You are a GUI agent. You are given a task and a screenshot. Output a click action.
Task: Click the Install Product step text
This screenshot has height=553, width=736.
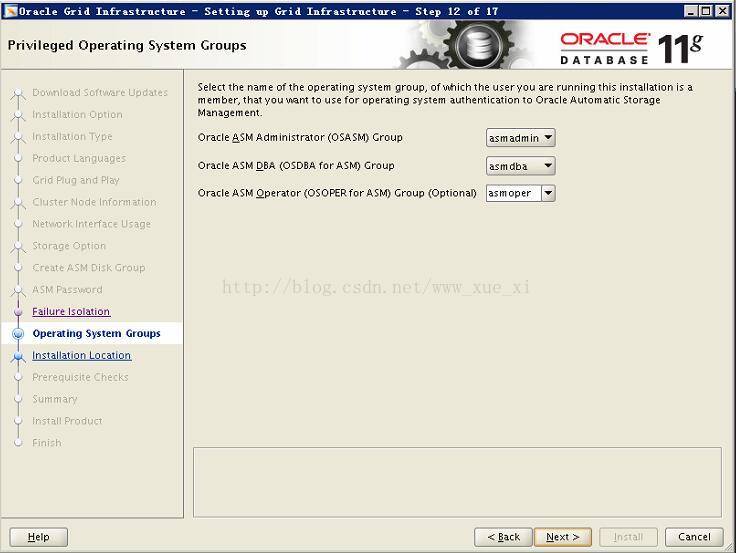tap(67, 421)
